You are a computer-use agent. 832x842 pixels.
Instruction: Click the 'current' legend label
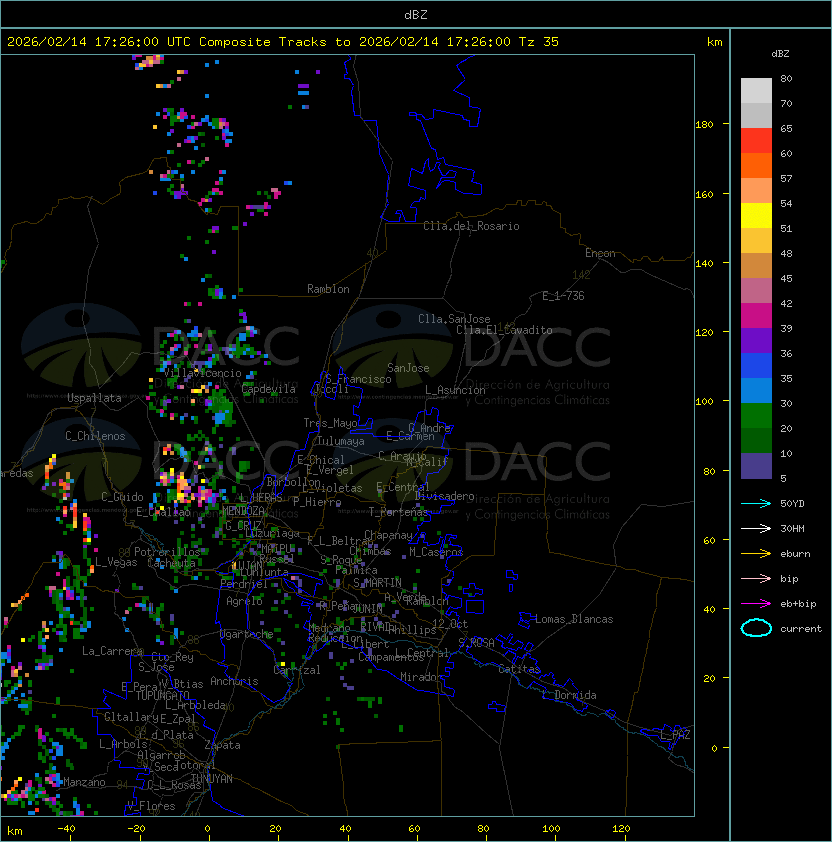point(801,629)
